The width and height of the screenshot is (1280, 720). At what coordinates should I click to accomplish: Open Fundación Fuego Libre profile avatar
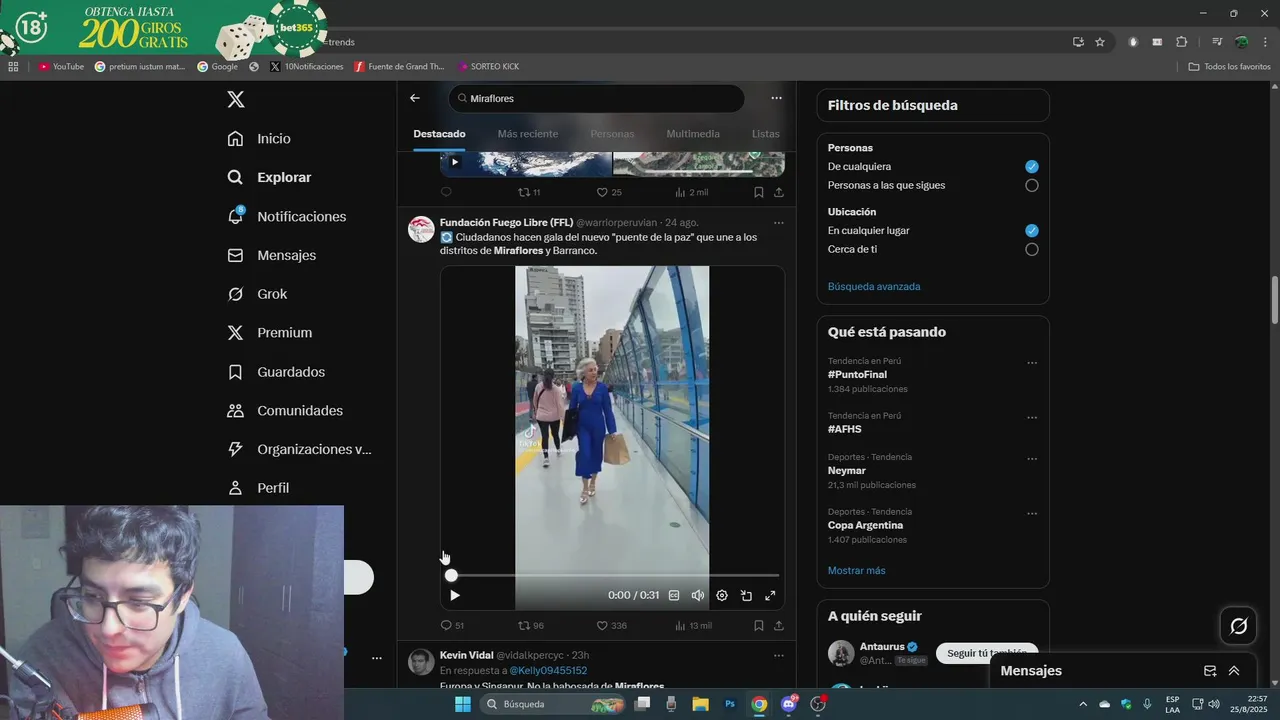tap(421, 229)
